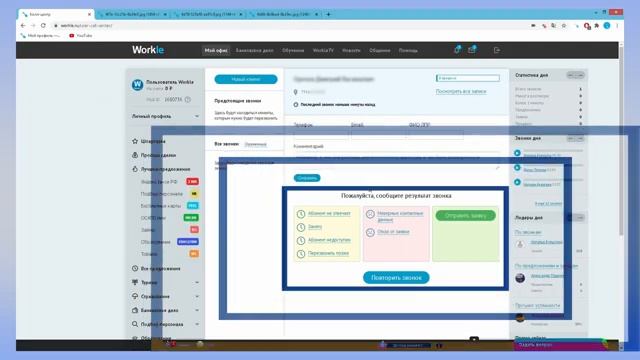
Task: Click the small blue button under the comment
Action: point(307,178)
